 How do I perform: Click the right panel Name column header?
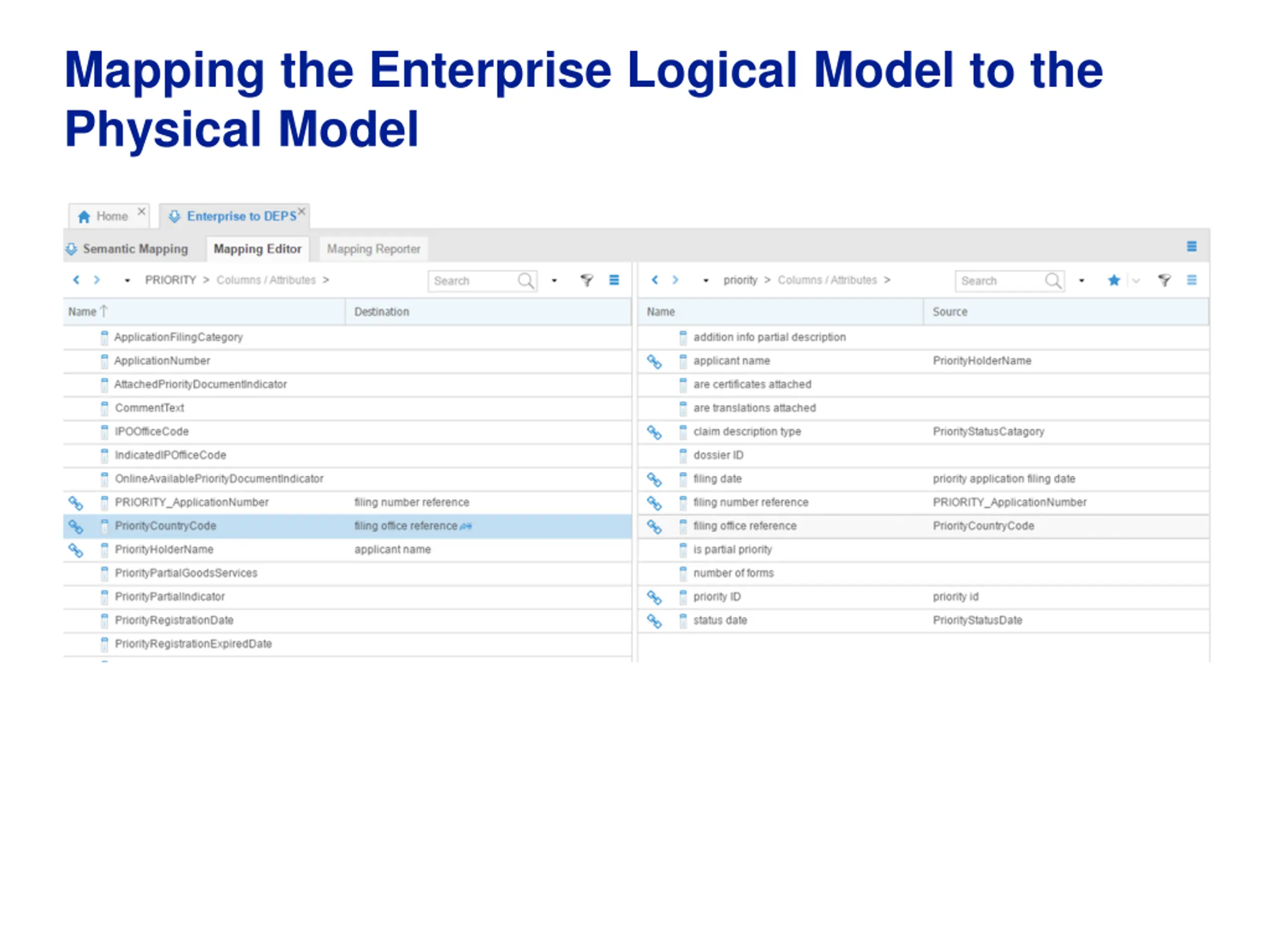click(781, 311)
